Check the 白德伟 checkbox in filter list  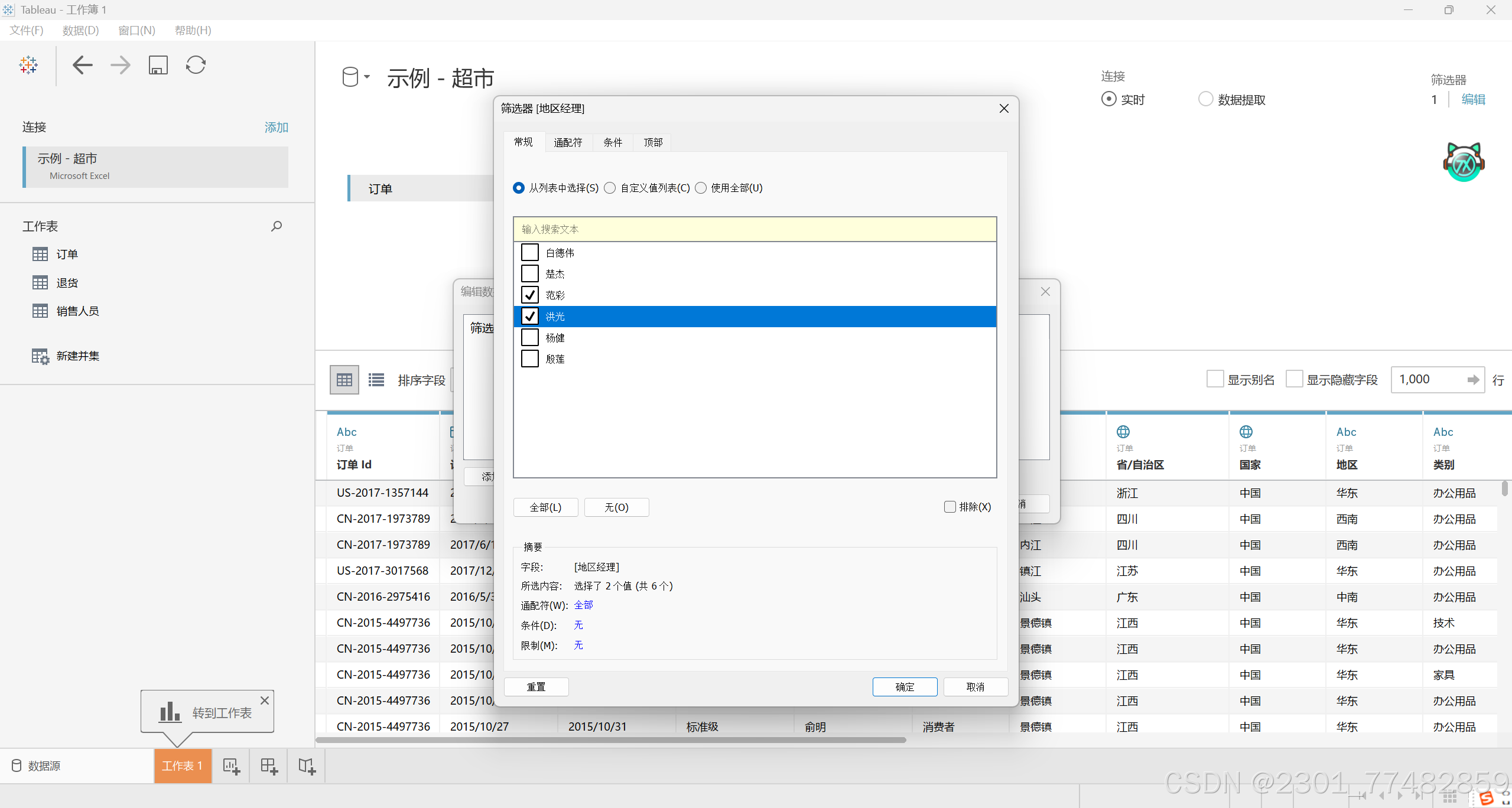530,253
